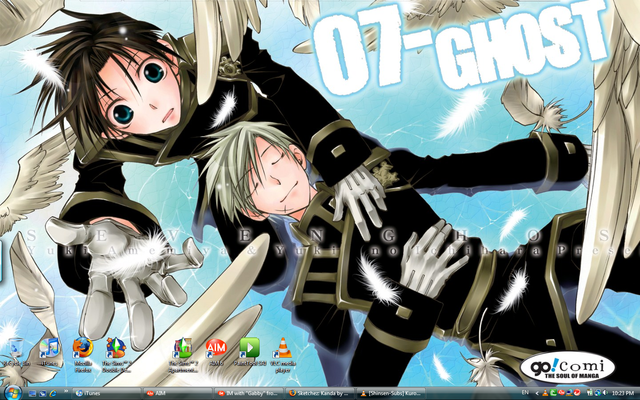Screen dimensions: 640x400
Task: Launch the iTunes desktop shortcut
Action: (50, 352)
